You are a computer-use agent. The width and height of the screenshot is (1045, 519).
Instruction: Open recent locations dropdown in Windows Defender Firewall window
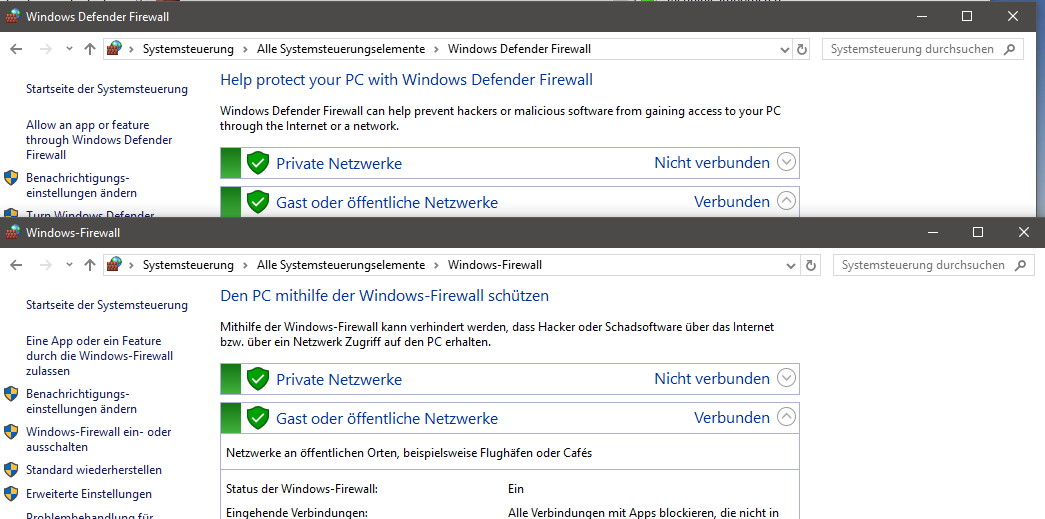pos(69,49)
